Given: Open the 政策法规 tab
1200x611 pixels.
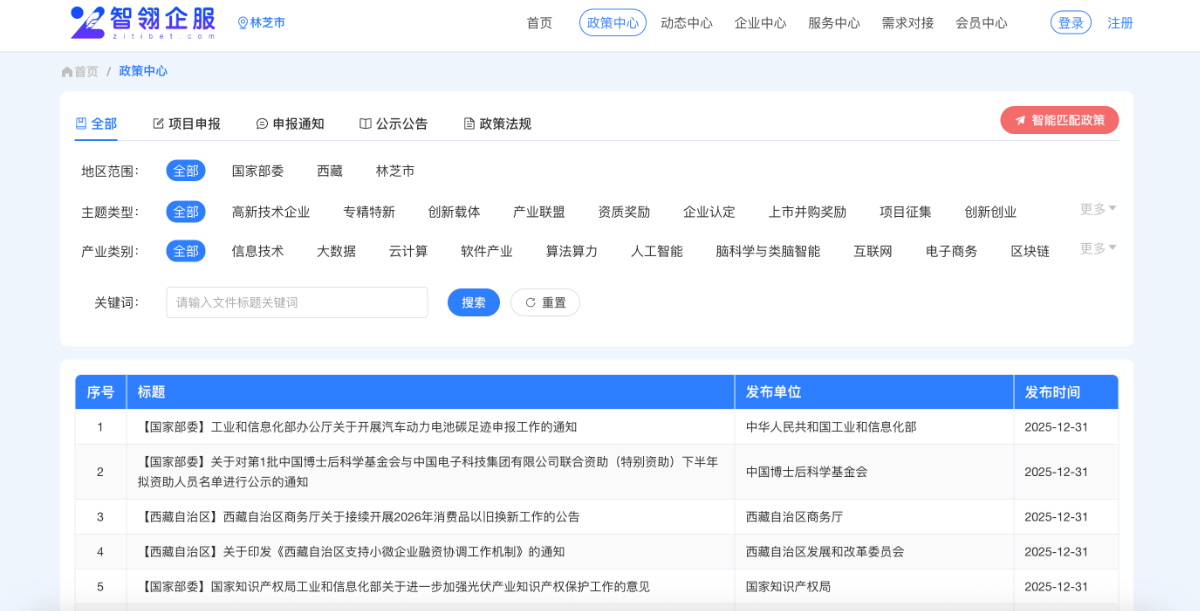Looking at the screenshot, I should [x=497, y=124].
